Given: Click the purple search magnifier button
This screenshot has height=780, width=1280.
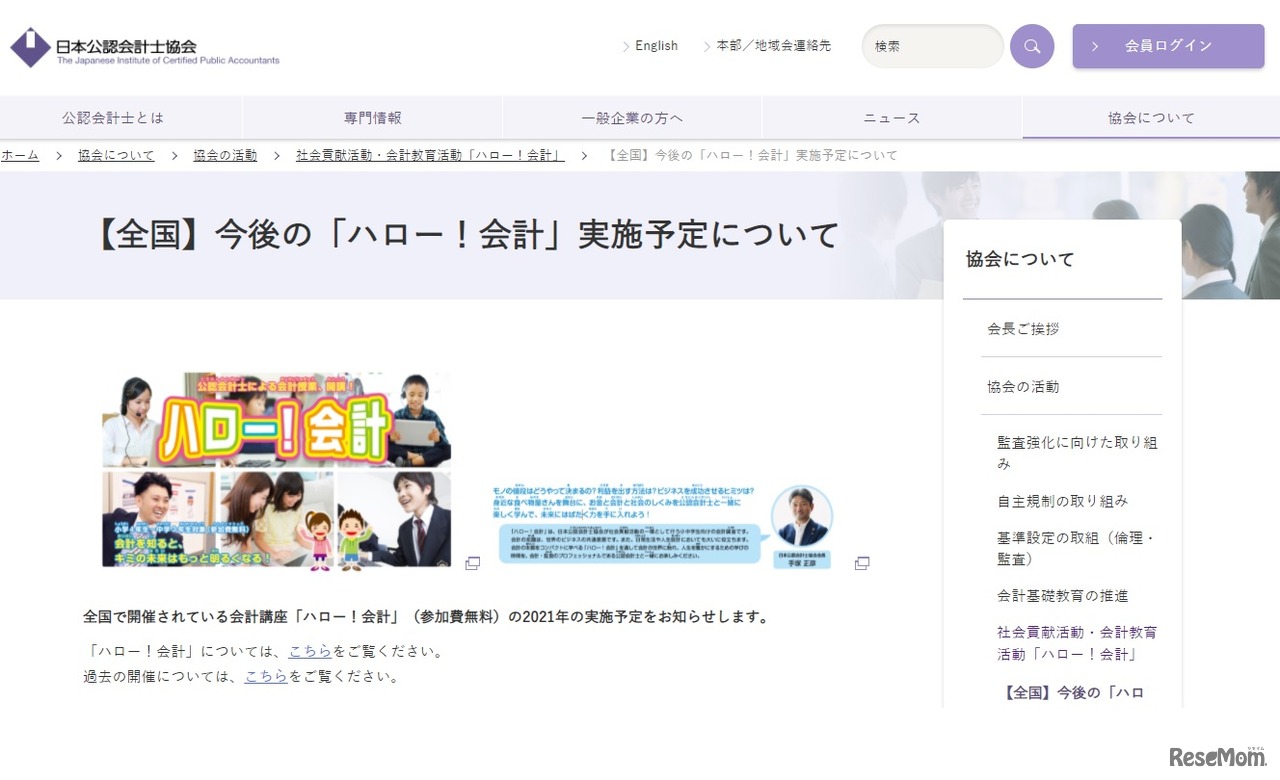Looking at the screenshot, I should (1031, 46).
